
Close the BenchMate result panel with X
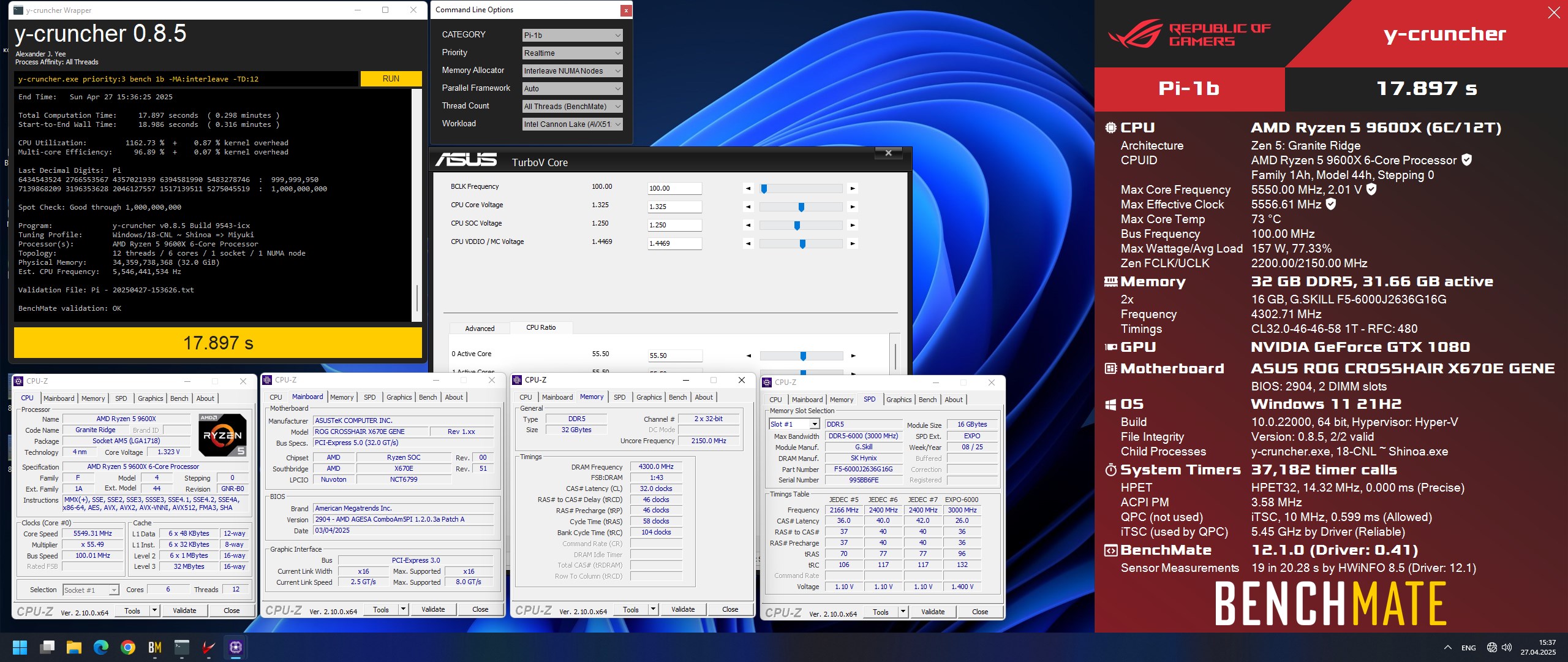1554,12
